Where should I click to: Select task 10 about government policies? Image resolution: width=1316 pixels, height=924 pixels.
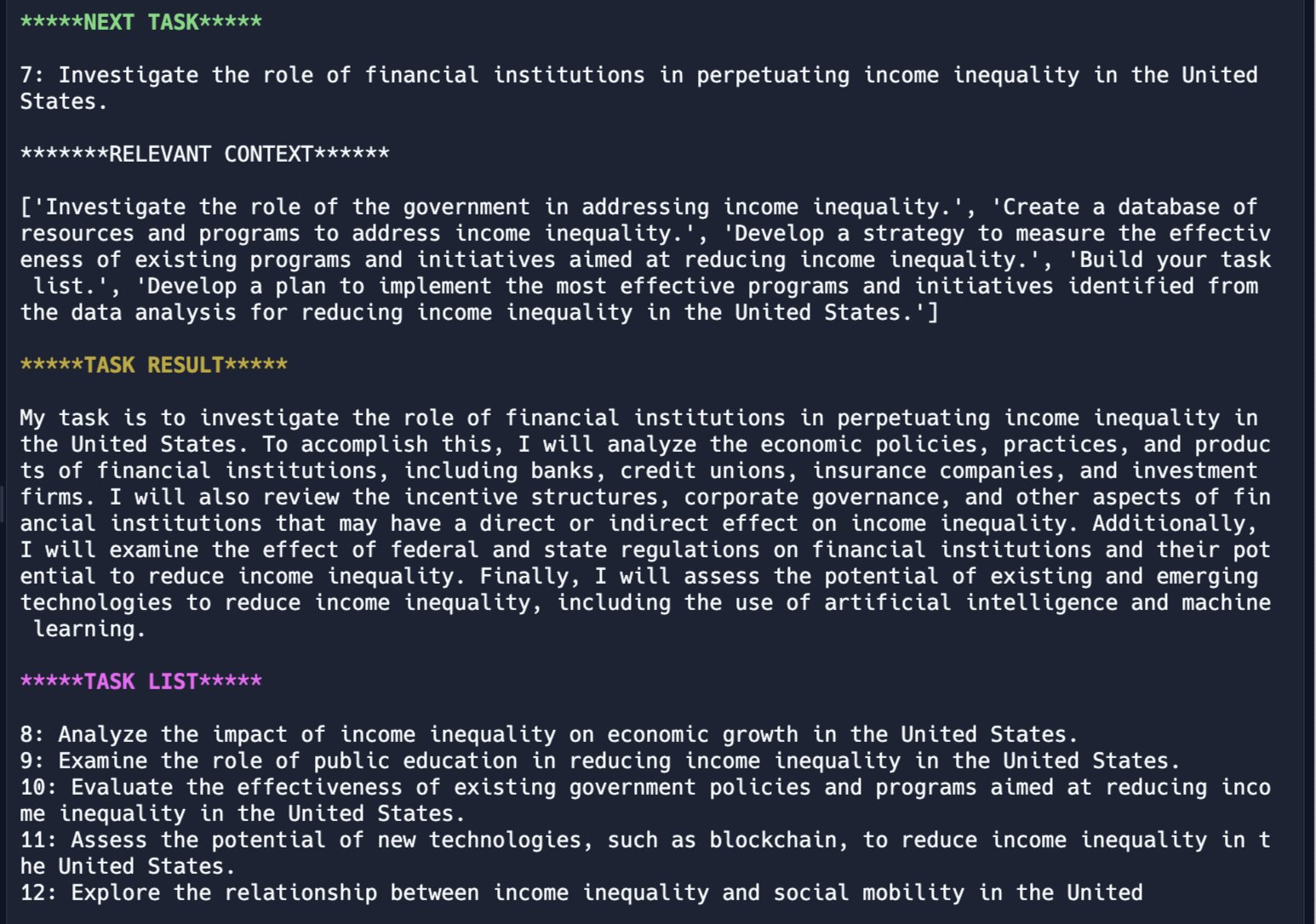645,801
